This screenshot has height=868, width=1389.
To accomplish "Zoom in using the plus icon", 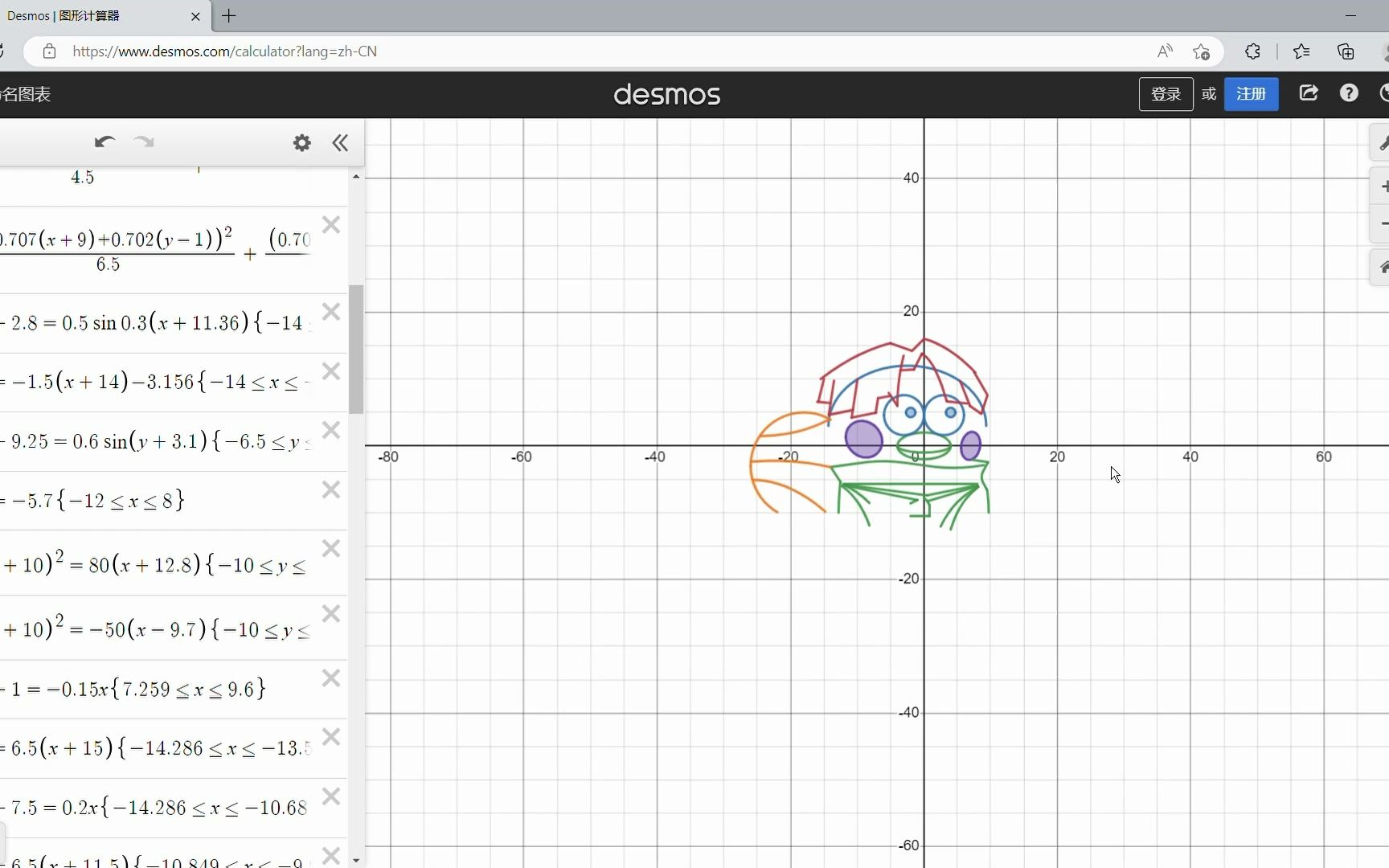I will 1384,186.
